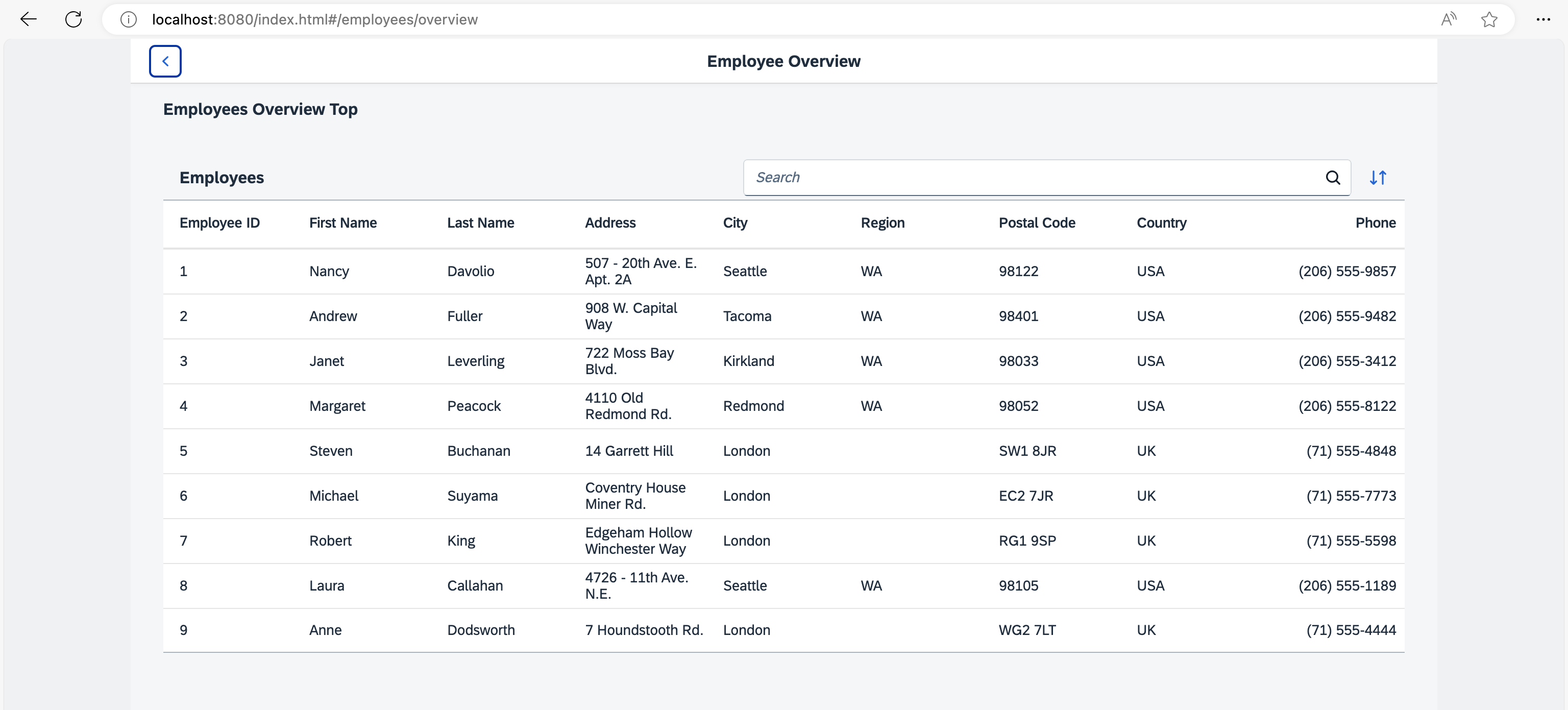Select the Leverling last name cell
This screenshot has width=1568, height=710.
pos(475,361)
